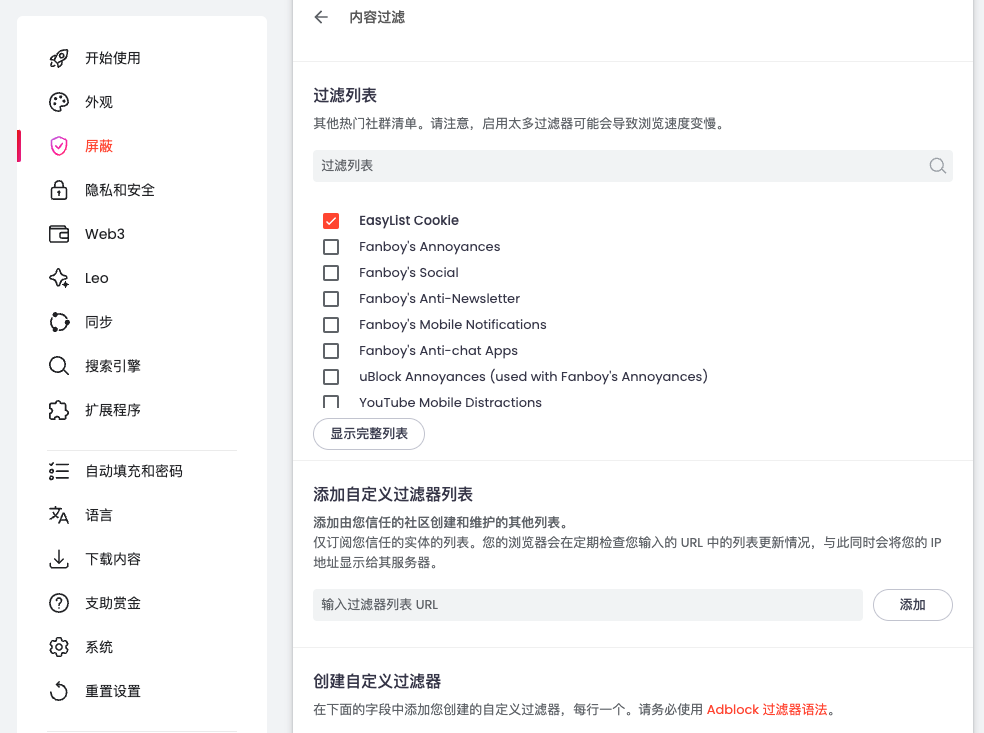The image size is (984, 733).
Task: Check the uBlock Annoyances checkbox
Action: 331,377
